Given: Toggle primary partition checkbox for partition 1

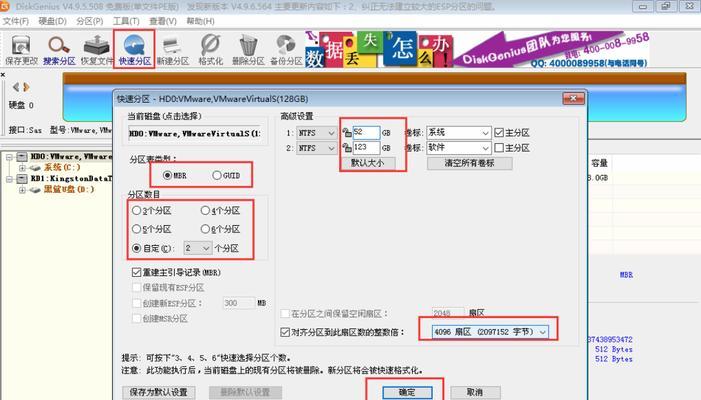Looking at the screenshot, I should [x=499, y=132].
